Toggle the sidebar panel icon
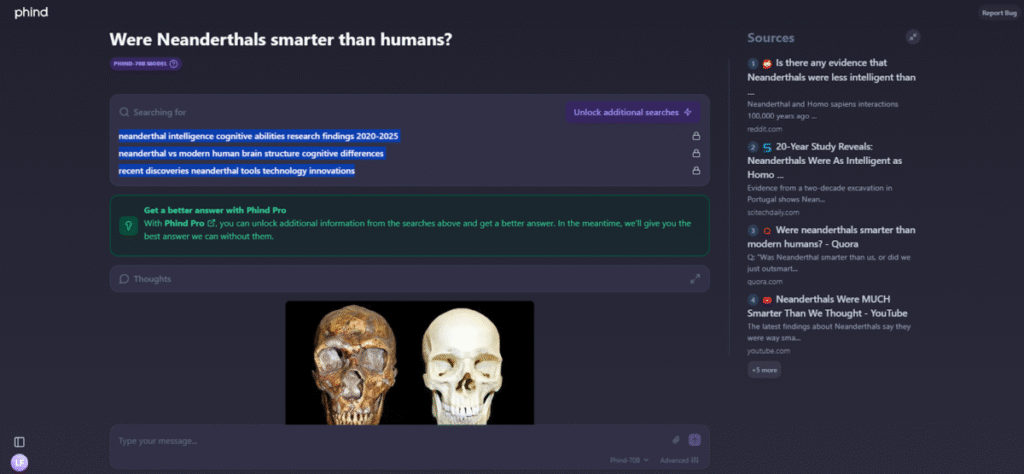1024x474 pixels. pyautogui.click(x=19, y=442)
